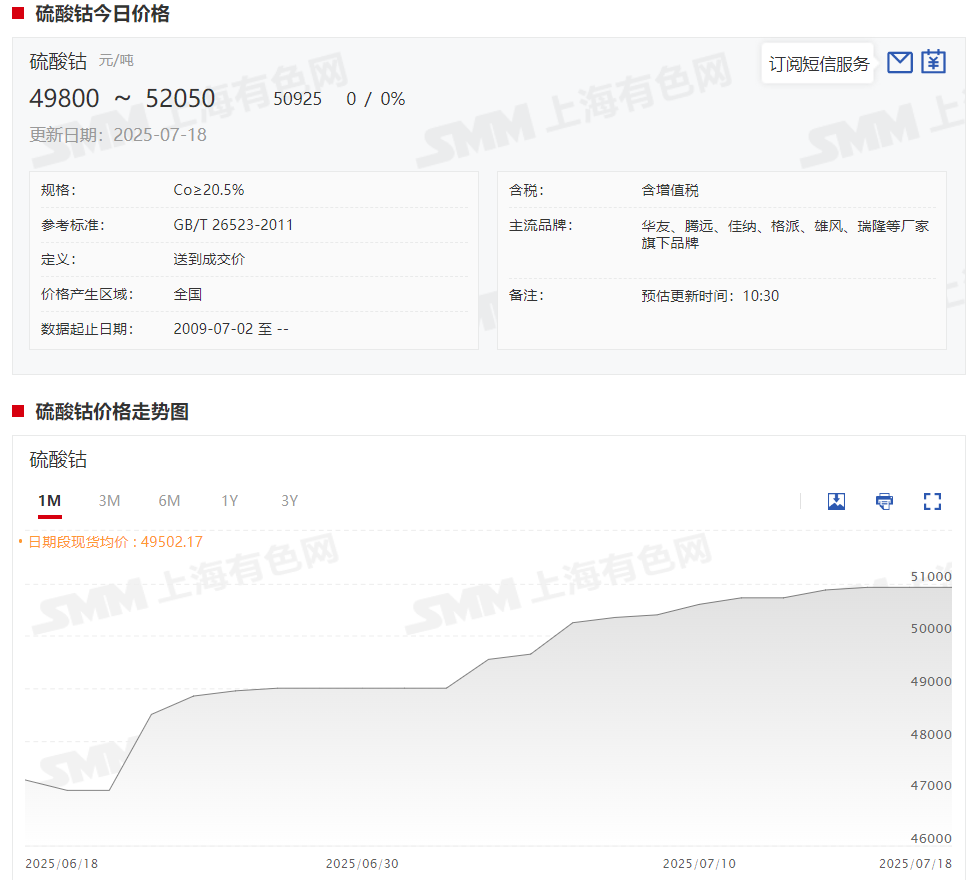The width and height of the screenshot is (972, 880).
Task: Expand the chart to fullscreen
Action: (x=932, y=501)
